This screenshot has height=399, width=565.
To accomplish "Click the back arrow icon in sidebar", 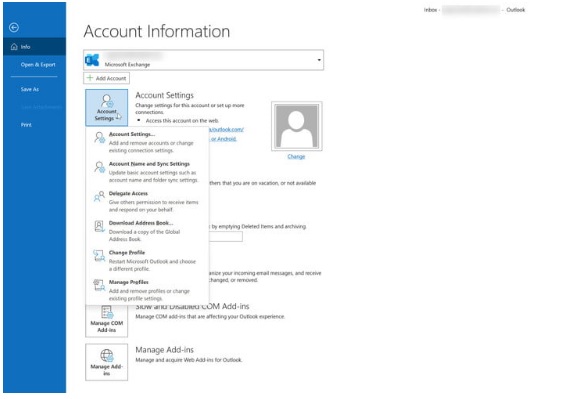I will point(14,27).
